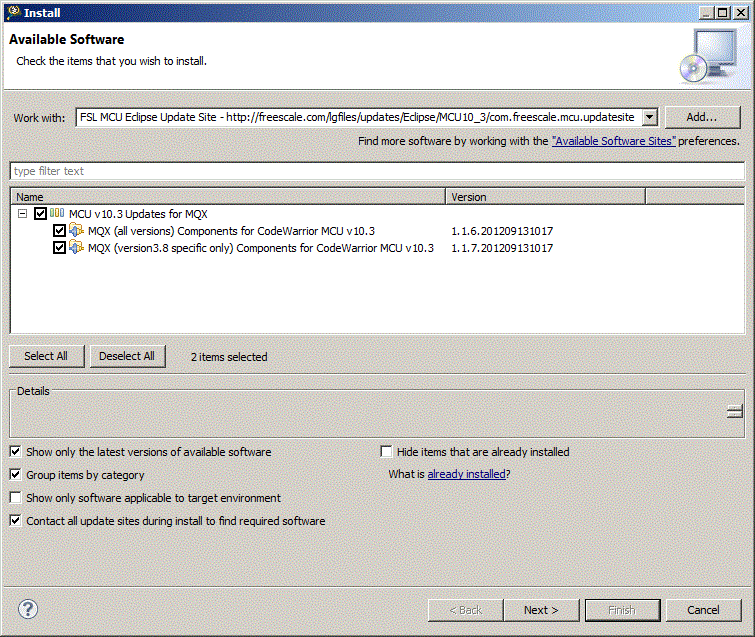
Task: Sort by the Name column header
Action: (228, 197)
